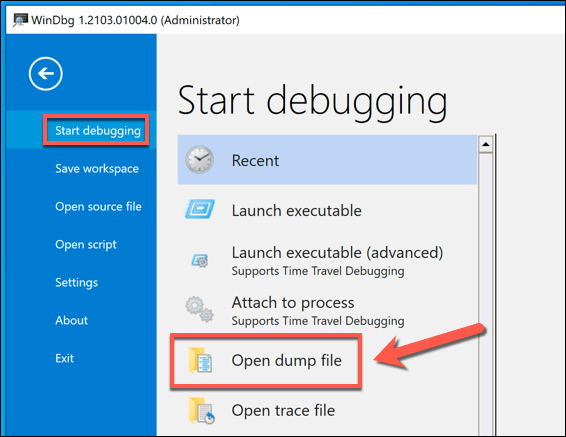Screen dimensions: 566x437
Task: Choose Launch executable option
Action: 327,210
